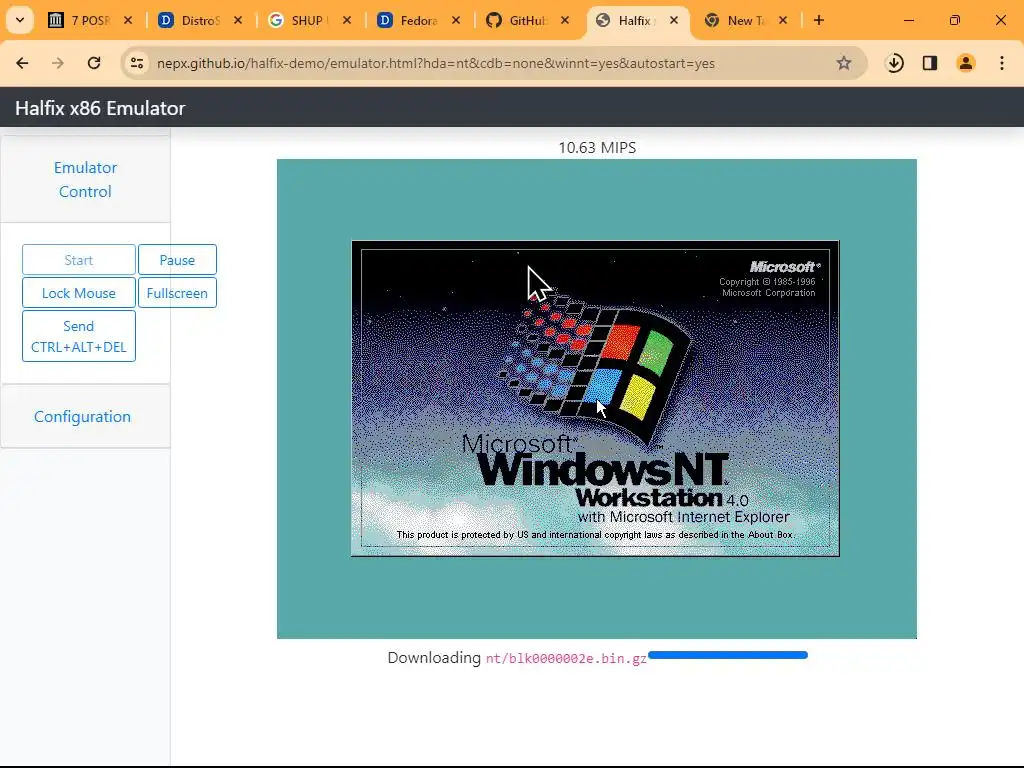1024x768 pixels.
Task: Close the GitHub tab
Action: point(565,20)
